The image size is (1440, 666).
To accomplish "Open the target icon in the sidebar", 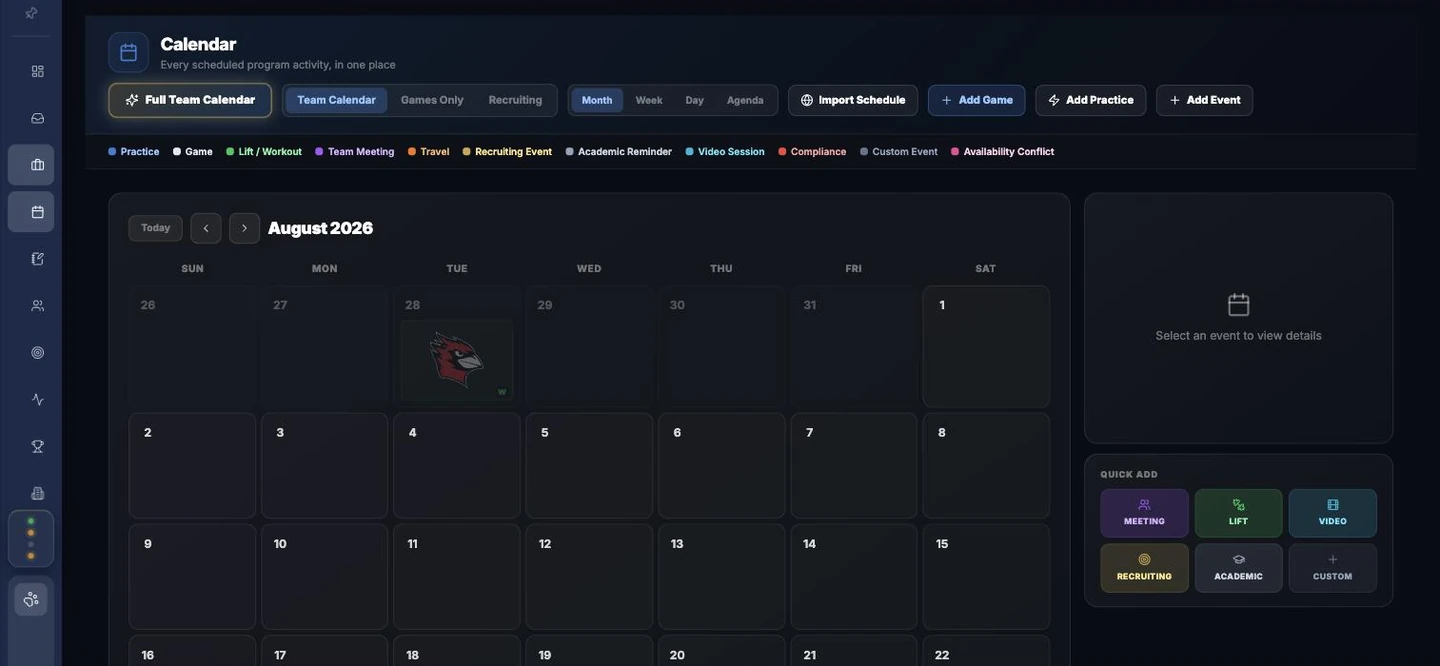I will click(38, 353).
